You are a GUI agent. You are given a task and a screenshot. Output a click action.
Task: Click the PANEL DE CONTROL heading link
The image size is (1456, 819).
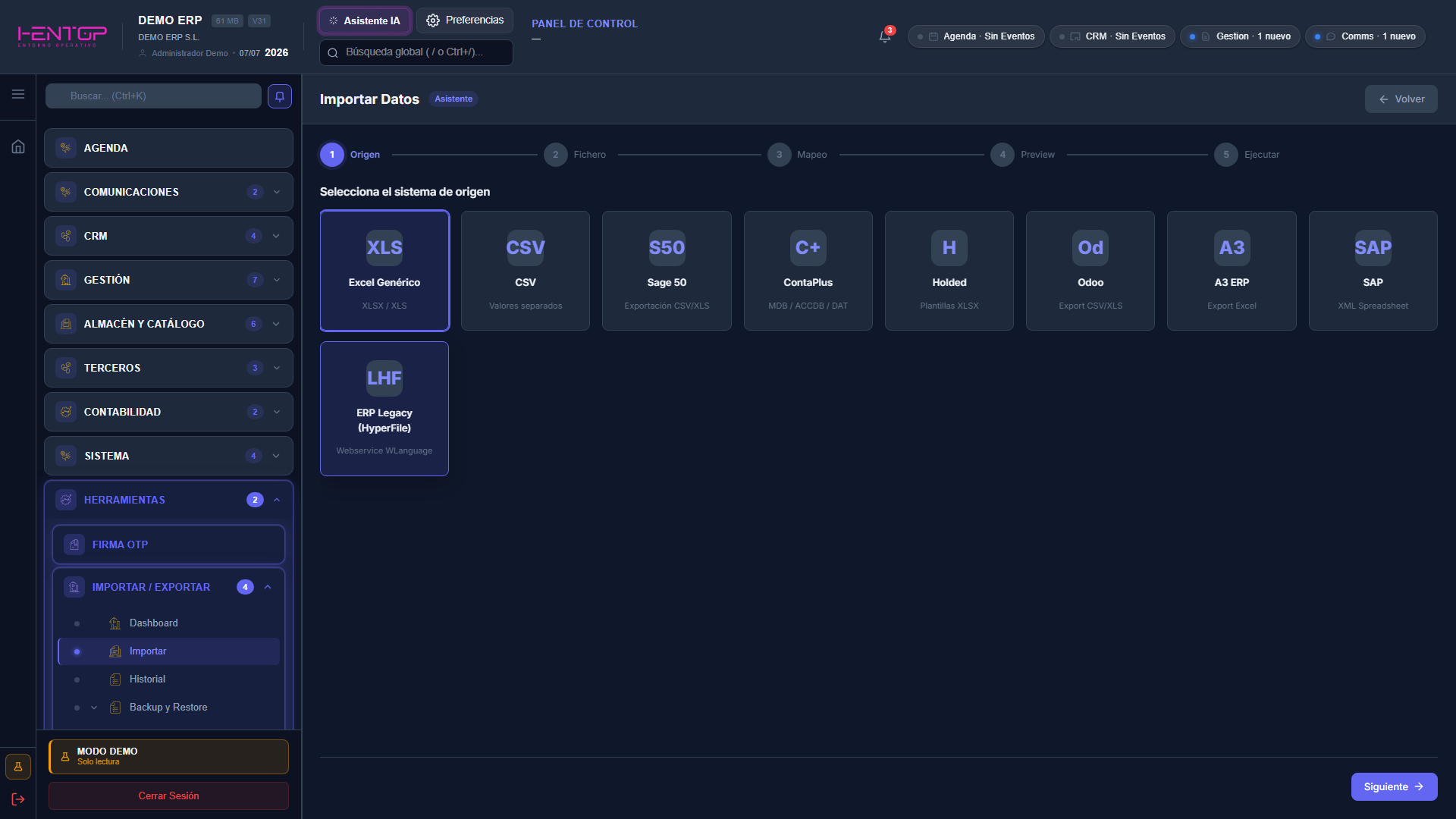point(585,24)
